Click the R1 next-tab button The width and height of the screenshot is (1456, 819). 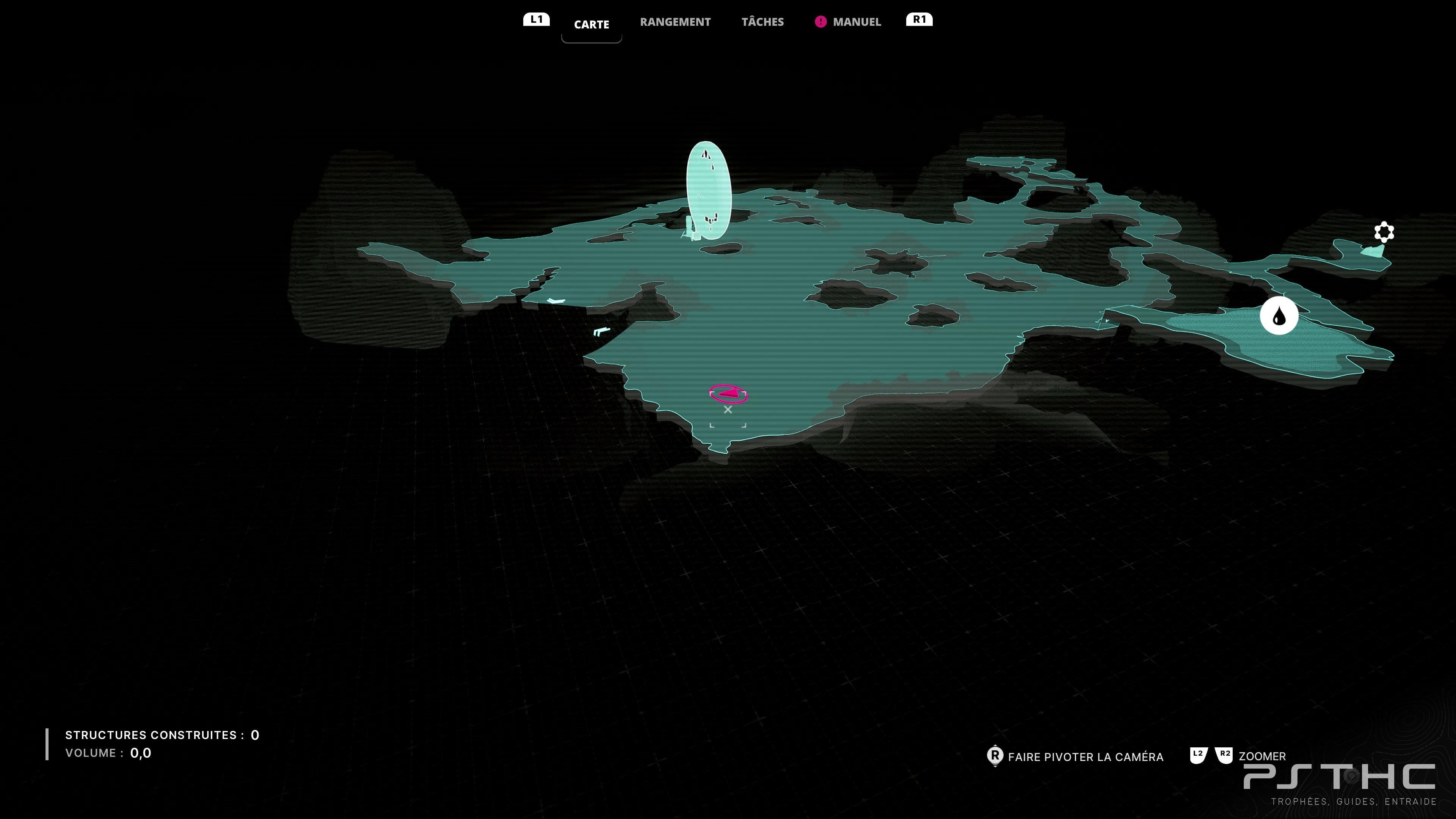[x=919, y=19]
